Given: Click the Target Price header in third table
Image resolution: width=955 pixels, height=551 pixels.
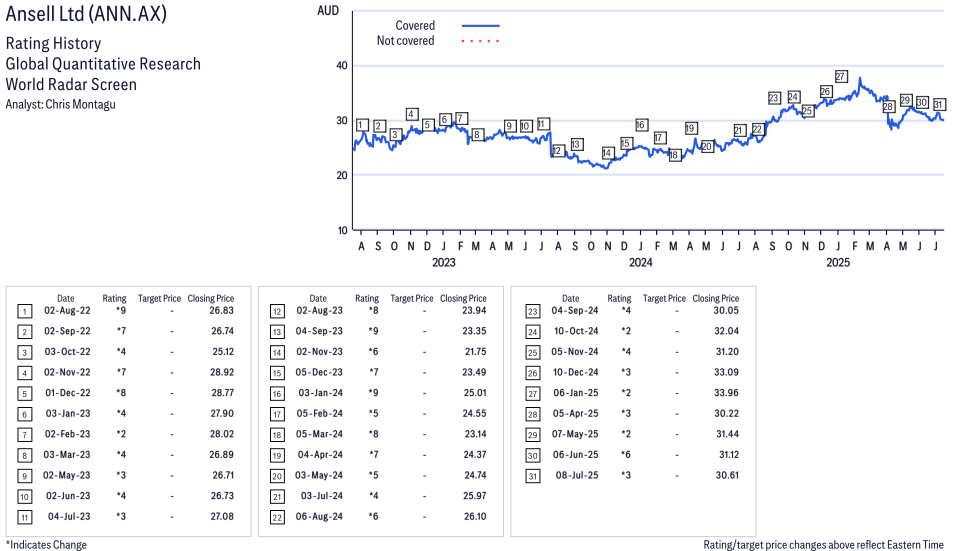Looking at the screenshot, I should tap(664, 298).
